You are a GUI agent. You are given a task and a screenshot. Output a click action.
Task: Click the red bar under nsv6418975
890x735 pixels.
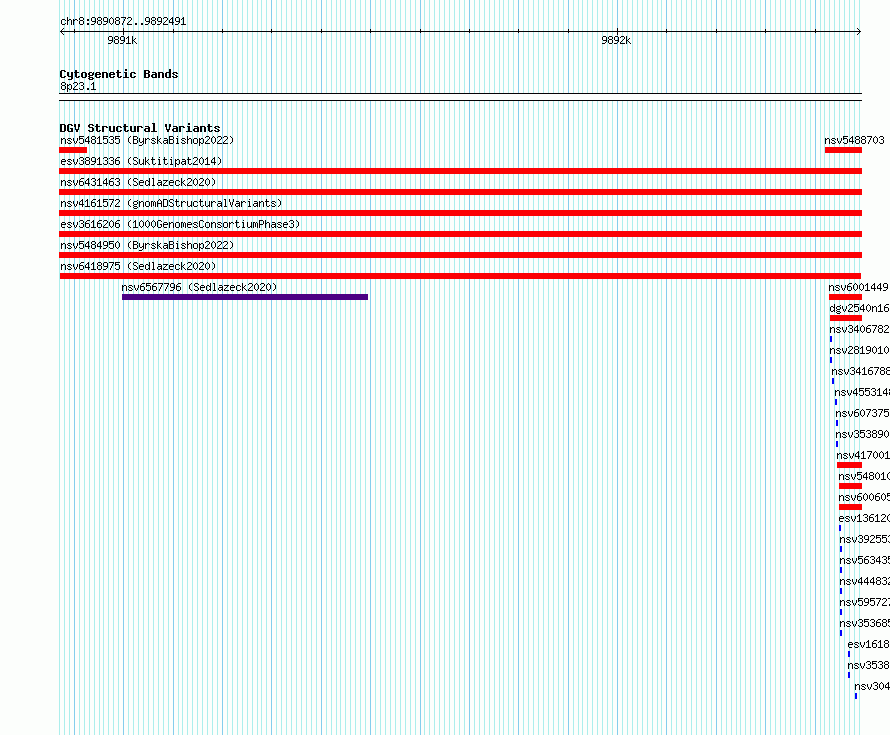[461, 276]
